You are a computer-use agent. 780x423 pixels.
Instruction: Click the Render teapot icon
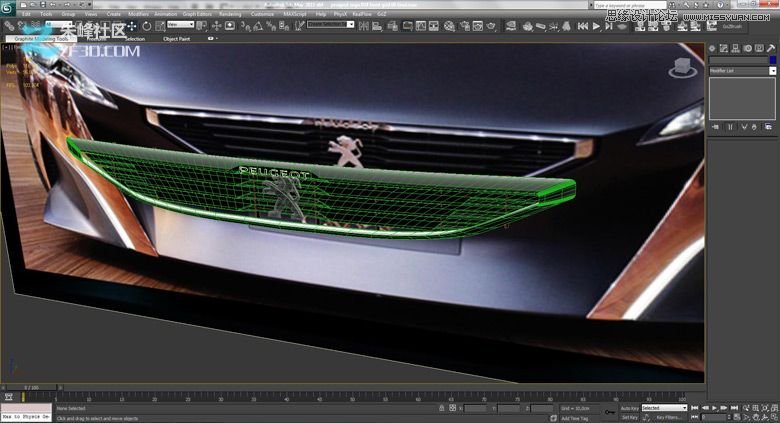pos(491,26)
